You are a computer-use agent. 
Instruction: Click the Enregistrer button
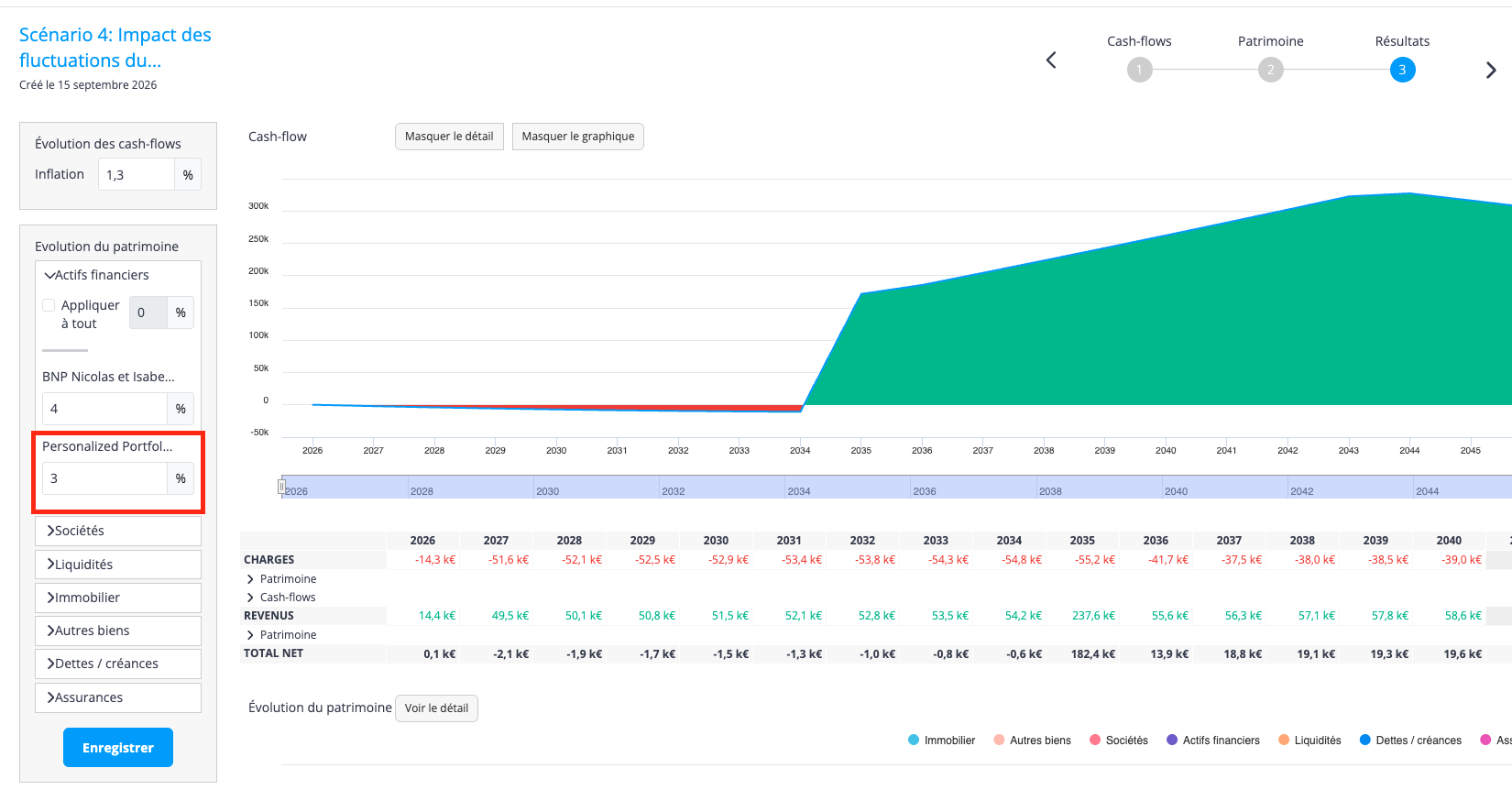(x=118, y=748)
